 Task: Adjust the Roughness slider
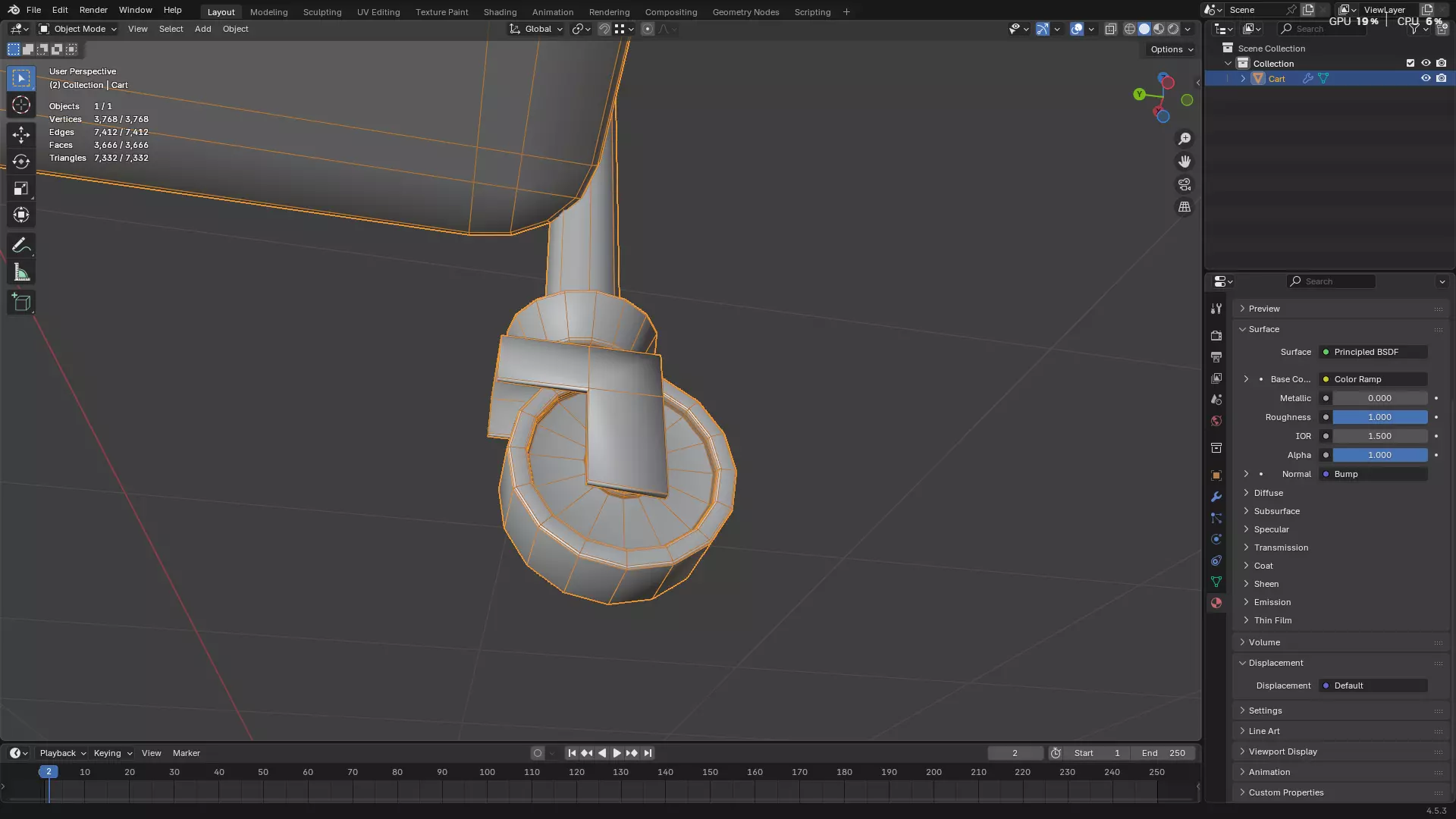pyautogui.click(x=1379, y=417)
